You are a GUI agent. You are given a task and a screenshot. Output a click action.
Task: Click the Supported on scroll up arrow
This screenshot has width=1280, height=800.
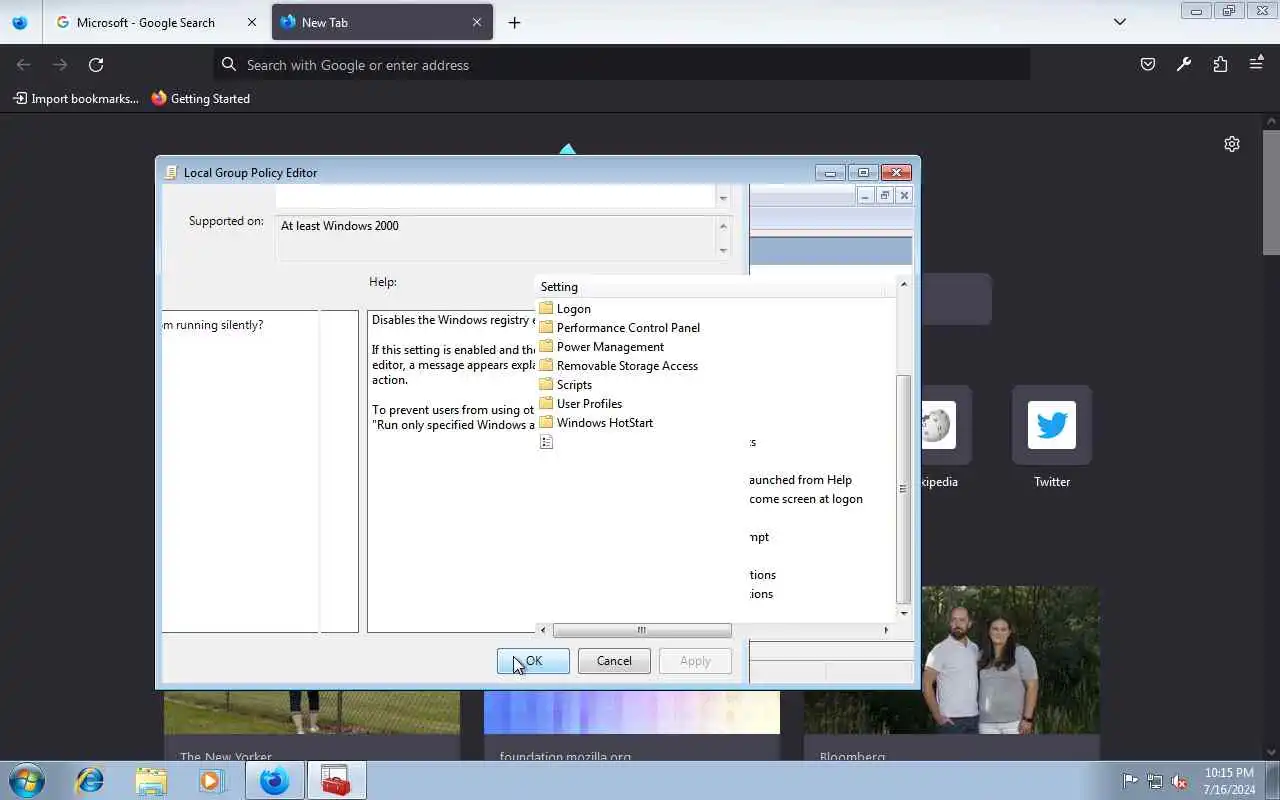pos(723,225)
